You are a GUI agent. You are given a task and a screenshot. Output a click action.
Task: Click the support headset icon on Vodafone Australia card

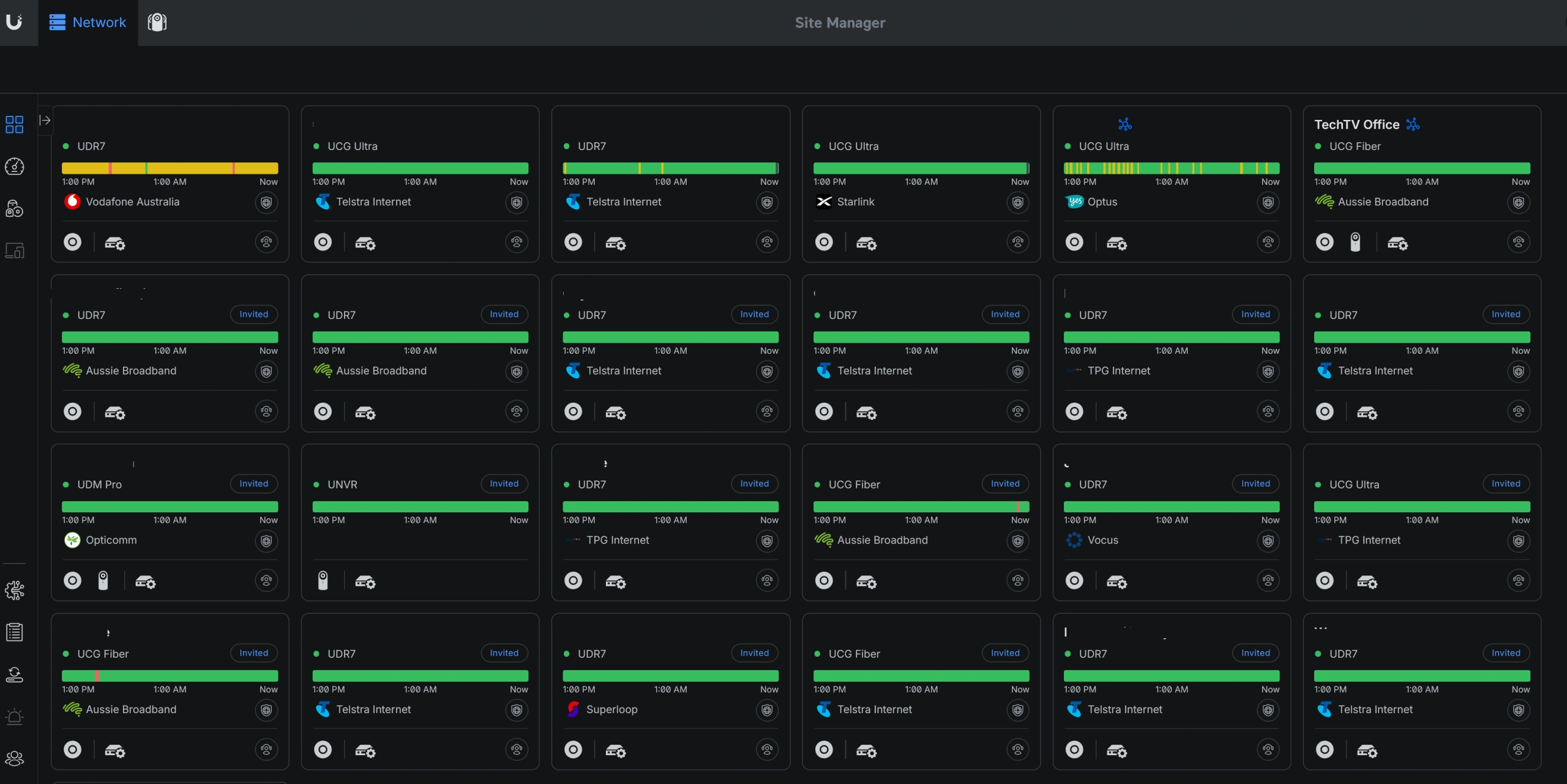pos(266,242)
